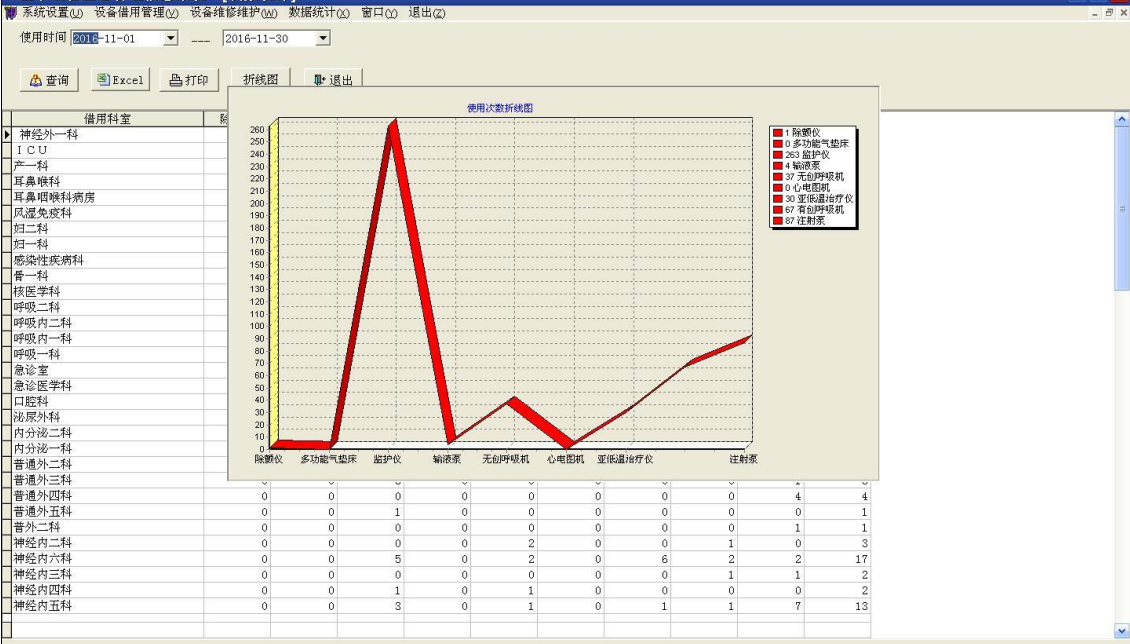Click the 打印 print button
Screen dimensions: 1130x644
pos(189,81)
